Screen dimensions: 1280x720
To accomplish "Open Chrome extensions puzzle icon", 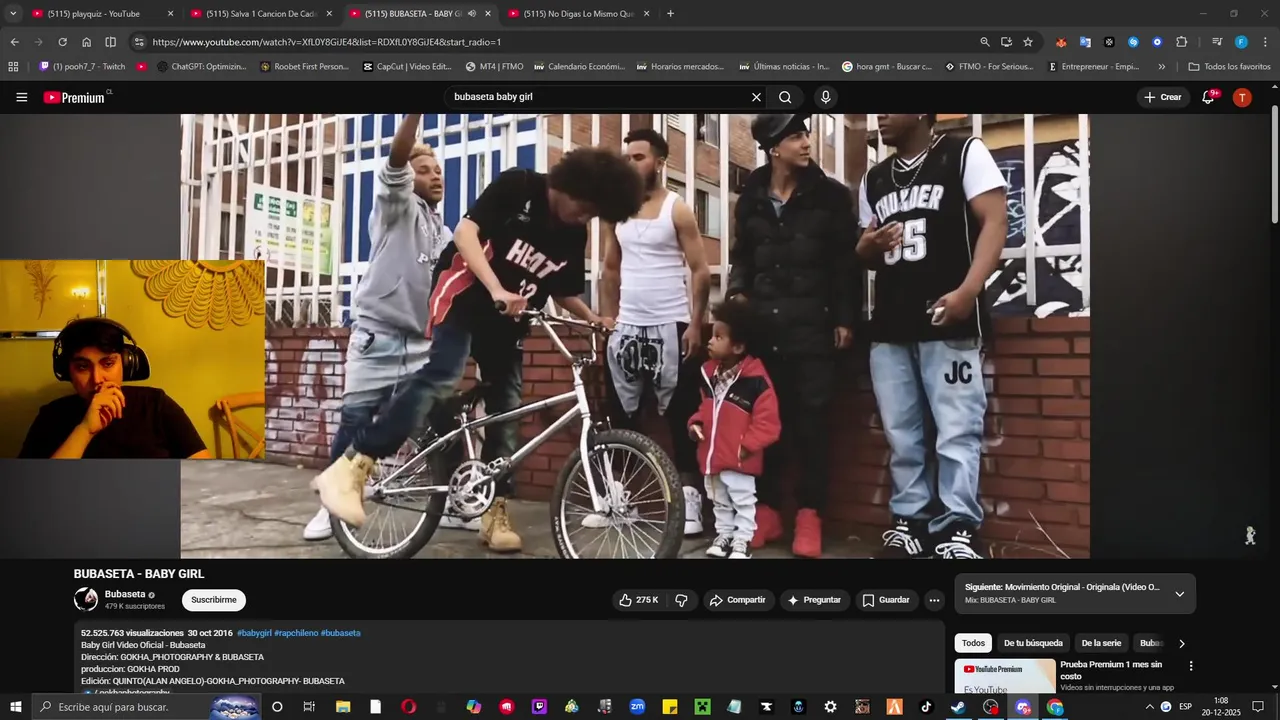I will coord(1181,42).
